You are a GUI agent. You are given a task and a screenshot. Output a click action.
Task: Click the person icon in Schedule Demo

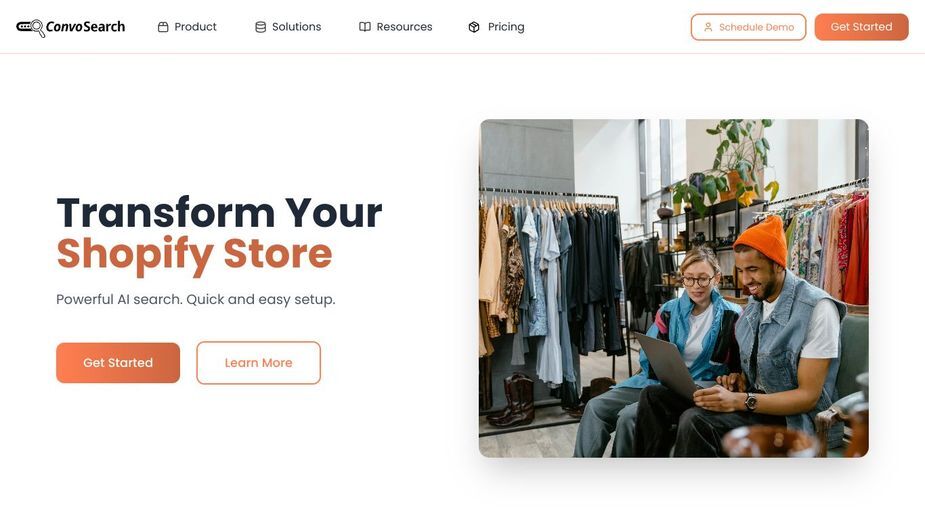click(708, 27)
